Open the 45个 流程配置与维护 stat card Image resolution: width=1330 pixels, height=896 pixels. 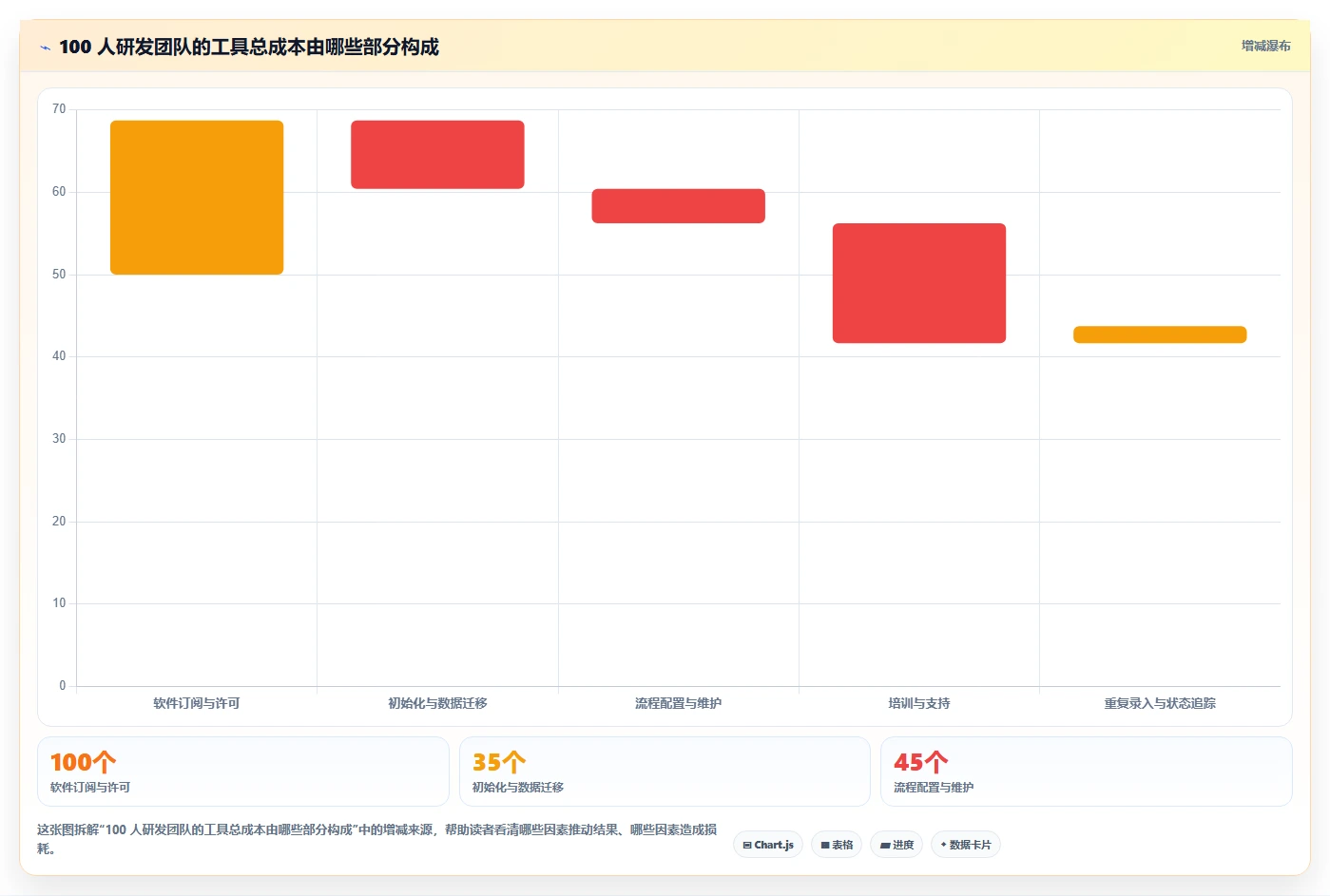click(1087, 772)
